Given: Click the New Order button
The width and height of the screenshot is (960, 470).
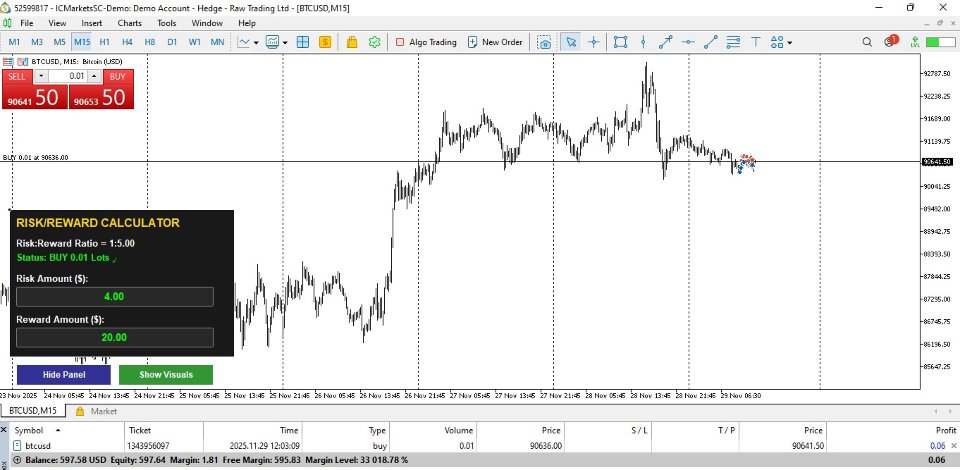Looking at the screenshot, I should coord(495,42).
